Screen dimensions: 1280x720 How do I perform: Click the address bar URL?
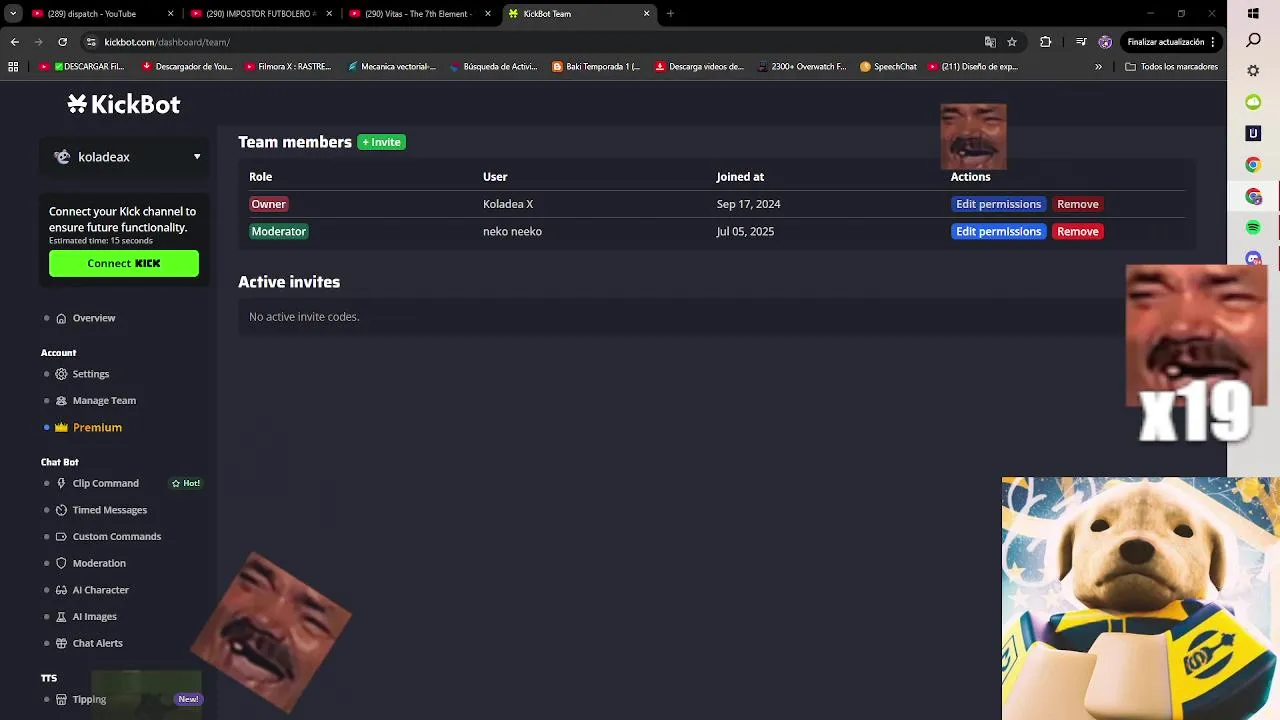[x=167, y=42]
